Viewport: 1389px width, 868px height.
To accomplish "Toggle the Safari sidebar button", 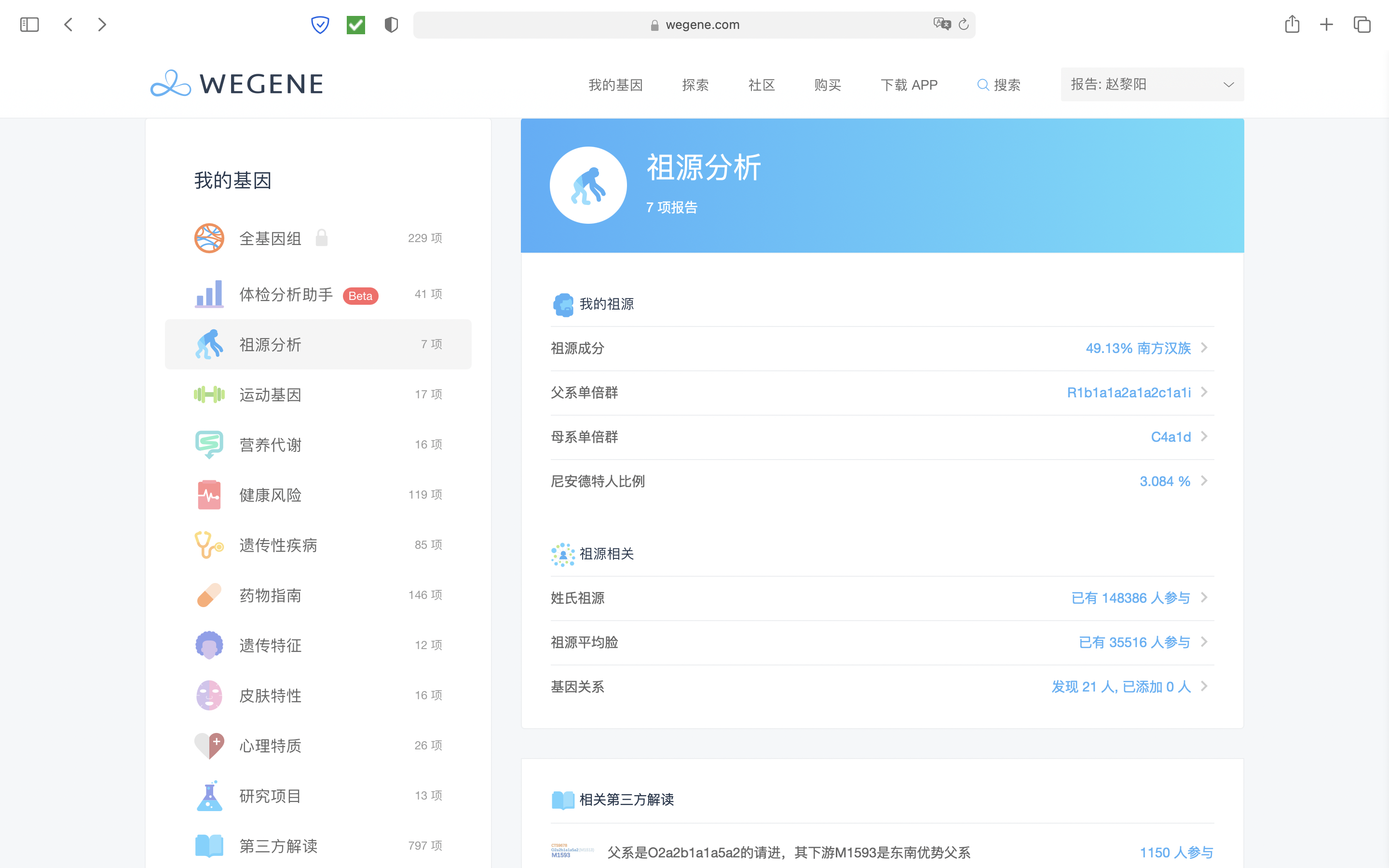I will tap(29, 25).
